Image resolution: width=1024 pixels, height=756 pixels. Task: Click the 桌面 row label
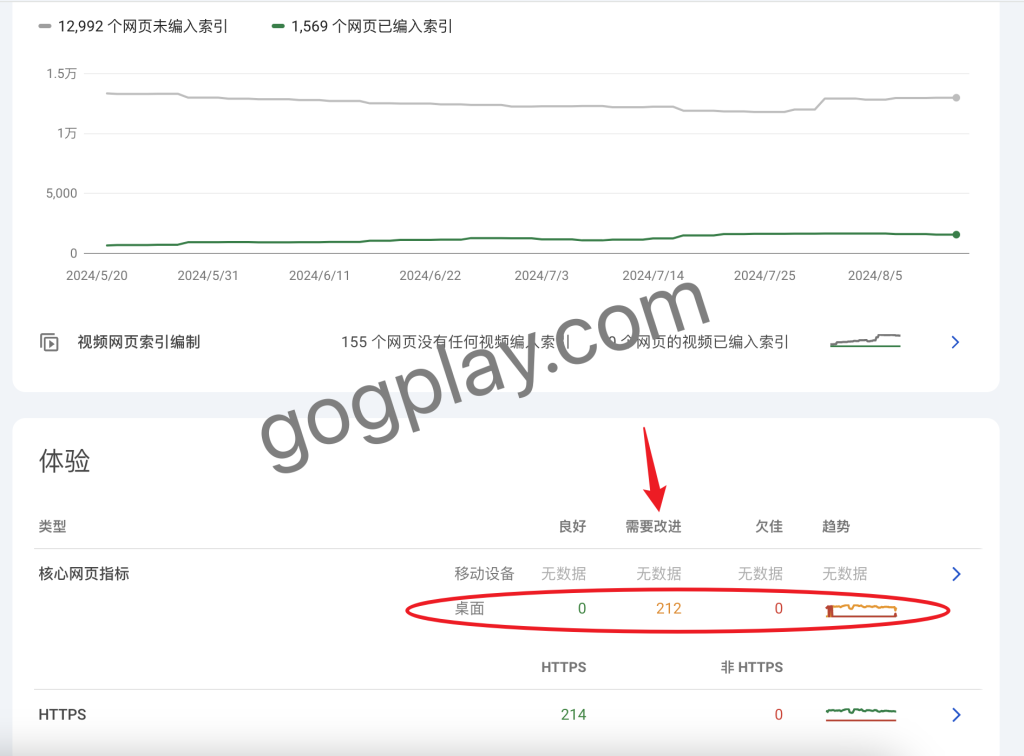[470, 608]
